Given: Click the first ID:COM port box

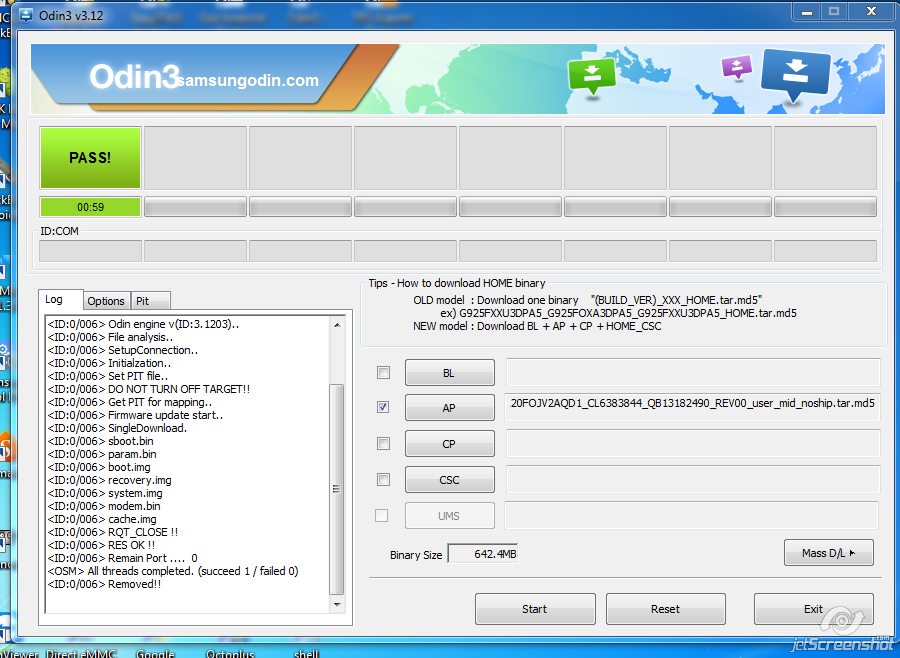Looking at the screenshot, I should tap(91, 251).
